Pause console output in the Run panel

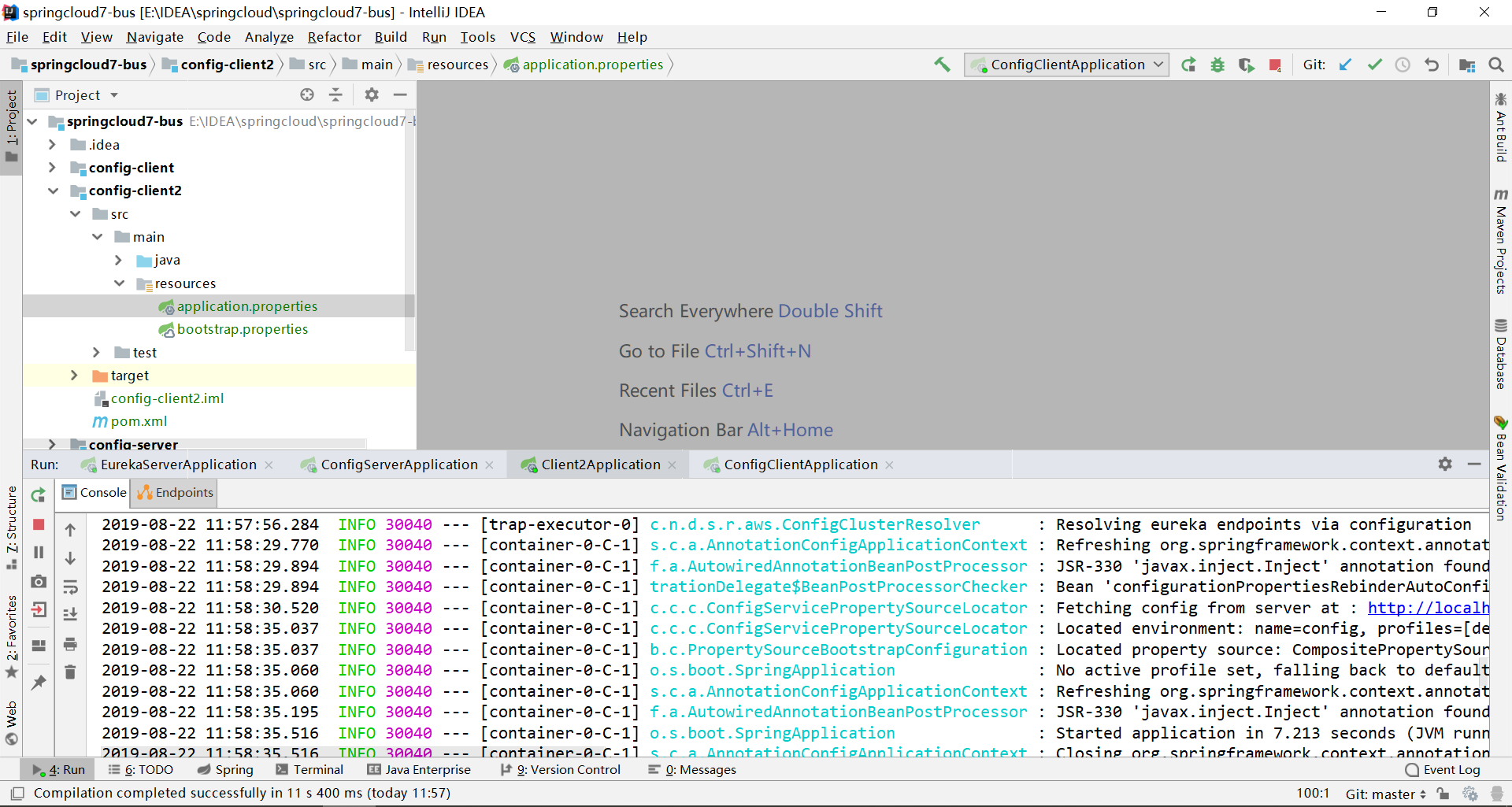coord(39,553)
